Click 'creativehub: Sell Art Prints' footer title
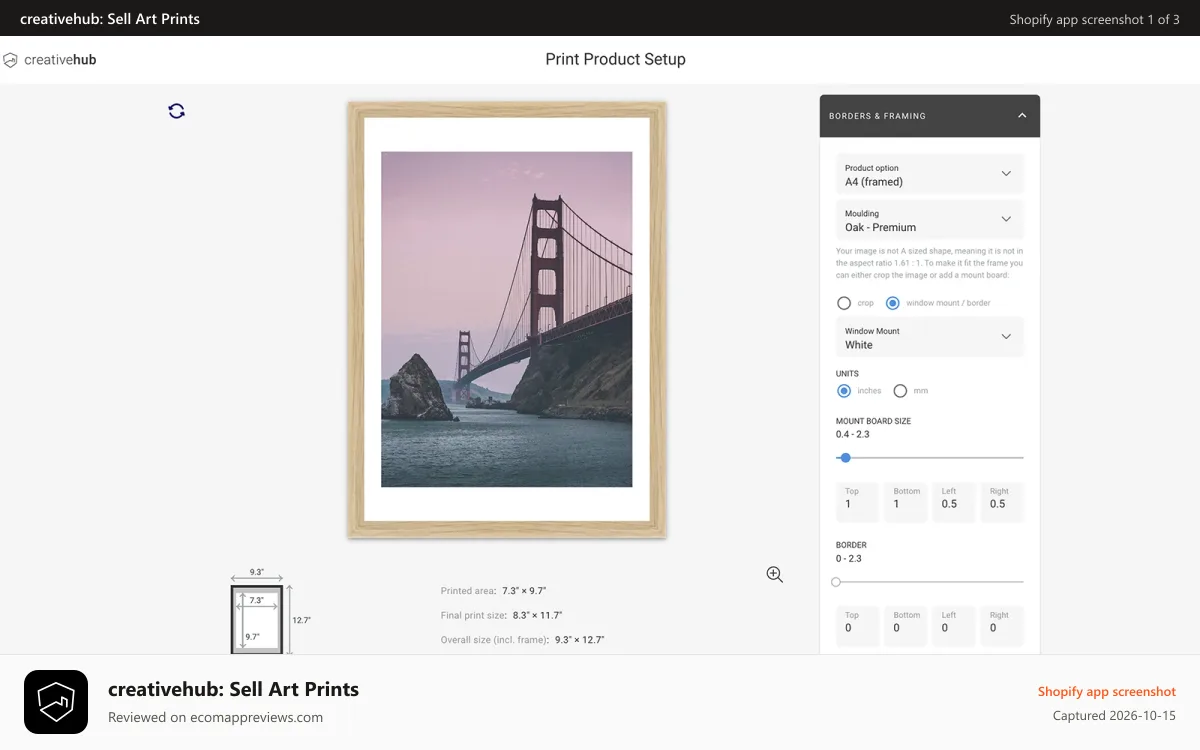 coord(233,689)
